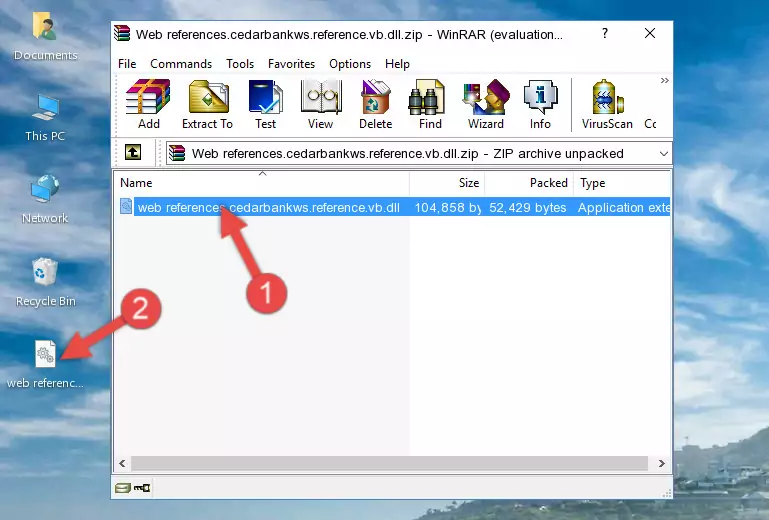769x520 pixels.
Task: Sort the list by Size column
Action: click(447, 182)
